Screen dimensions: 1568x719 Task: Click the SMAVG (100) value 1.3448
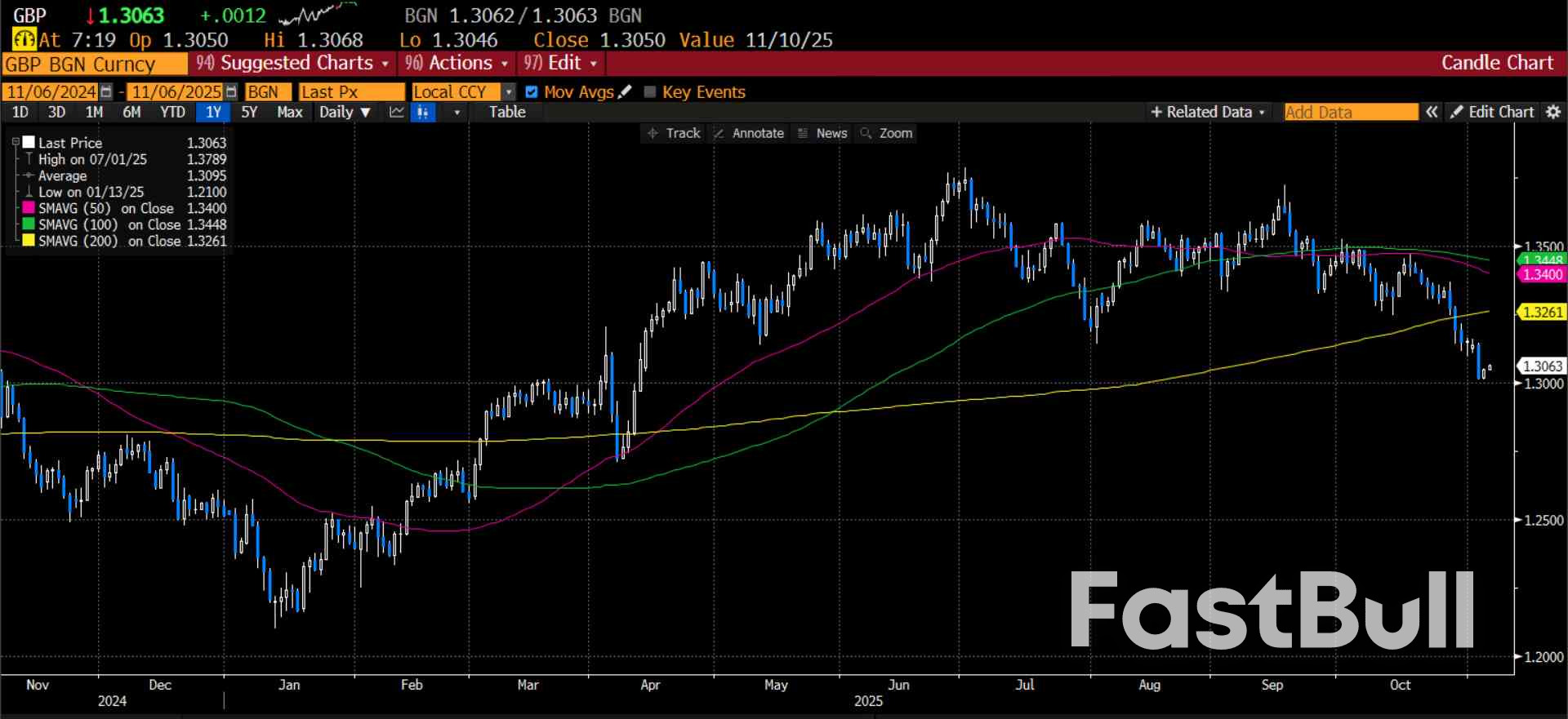(207, 224)
